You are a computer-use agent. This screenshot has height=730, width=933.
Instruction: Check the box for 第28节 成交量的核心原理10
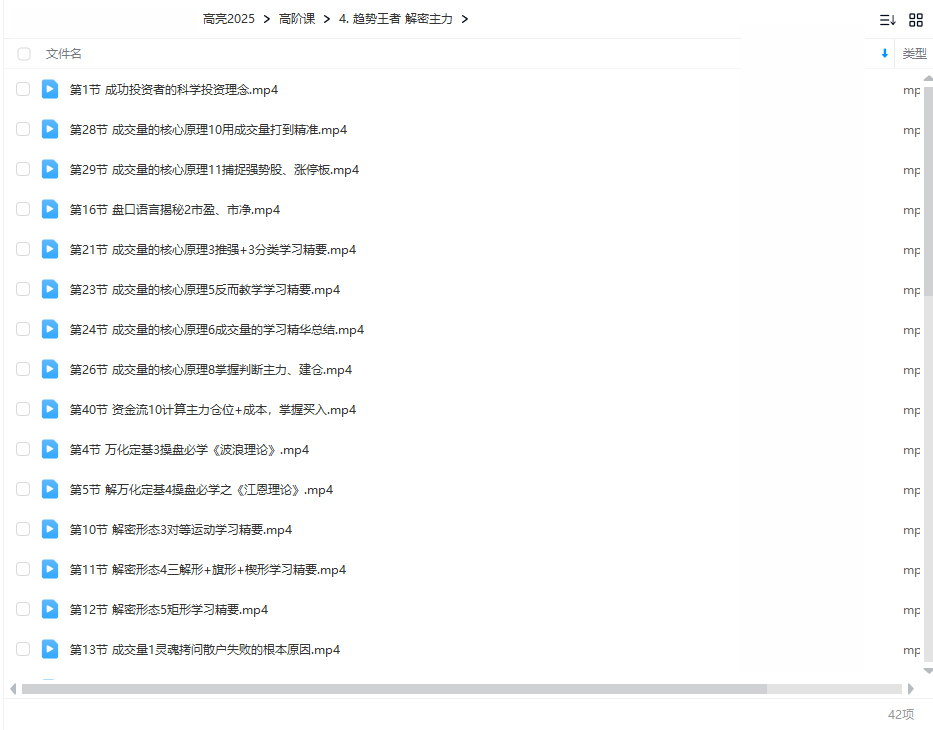tap(23, 129)
